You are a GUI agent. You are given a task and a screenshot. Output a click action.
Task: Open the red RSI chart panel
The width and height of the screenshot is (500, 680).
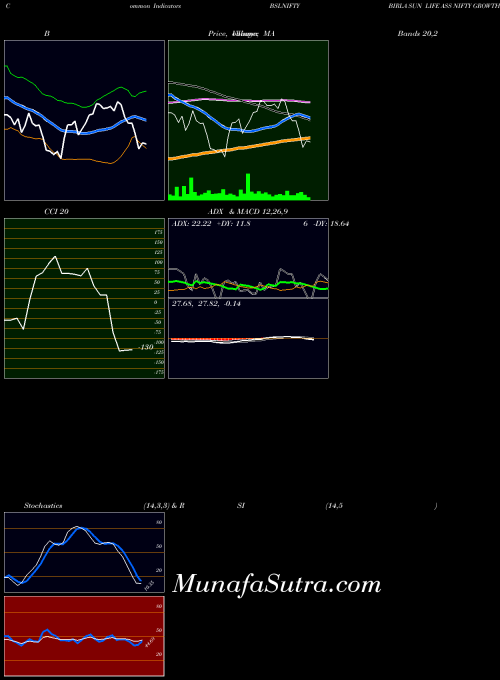tap(85, 636)
